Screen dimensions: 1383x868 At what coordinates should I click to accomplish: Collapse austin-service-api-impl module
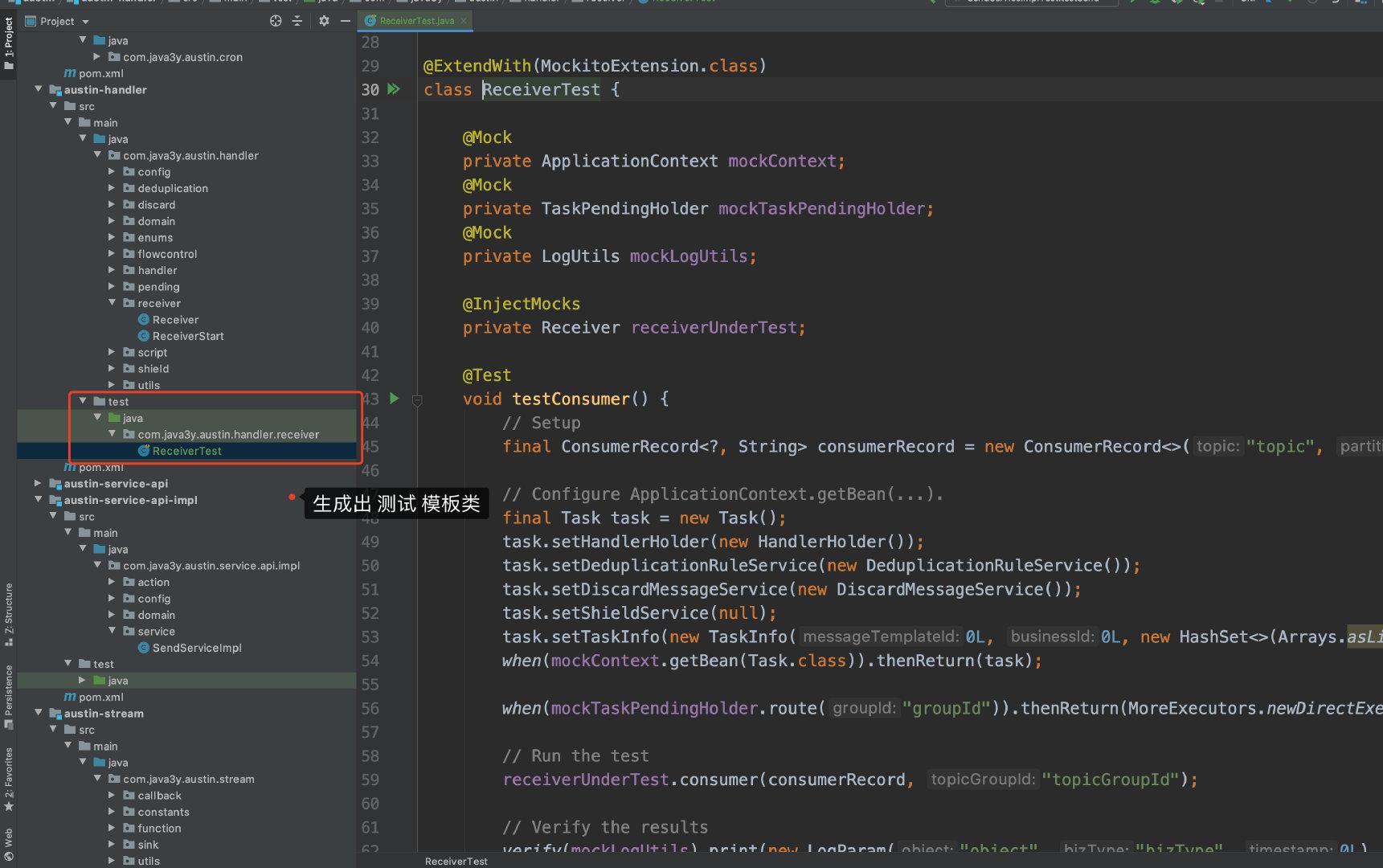(x=39, y=499)
